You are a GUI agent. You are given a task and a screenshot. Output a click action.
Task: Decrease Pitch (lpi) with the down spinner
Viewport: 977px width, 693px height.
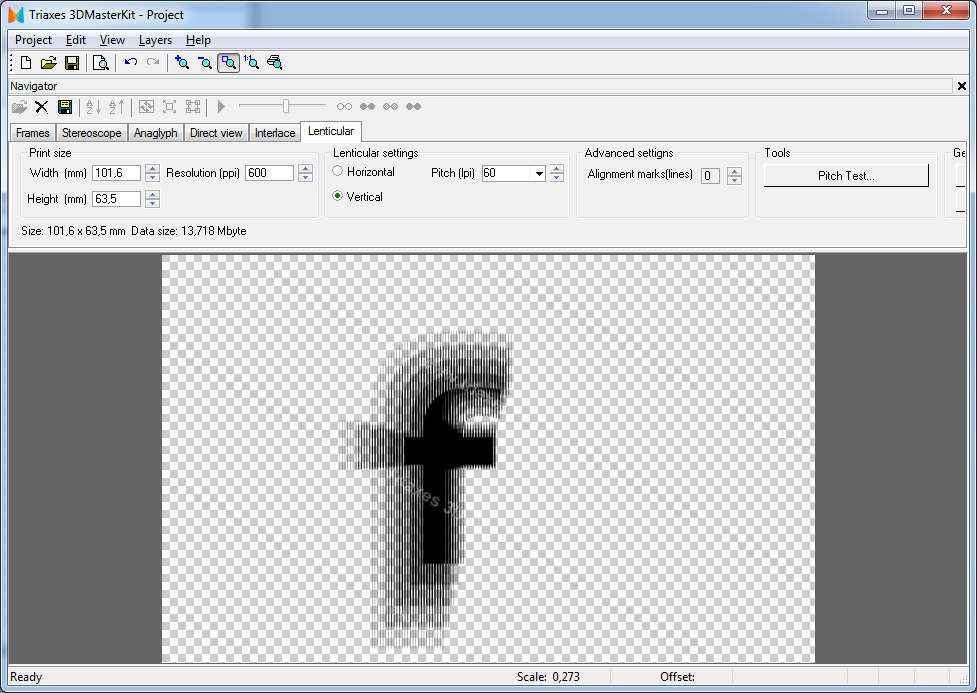pos(557,178)
